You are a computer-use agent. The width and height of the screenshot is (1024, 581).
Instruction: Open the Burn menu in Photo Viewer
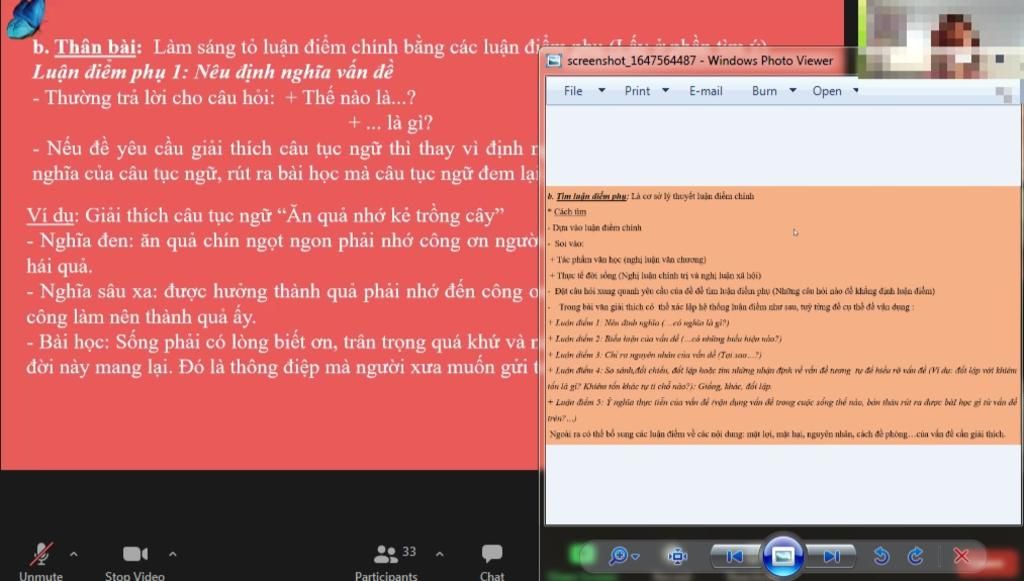coord(764,91)
